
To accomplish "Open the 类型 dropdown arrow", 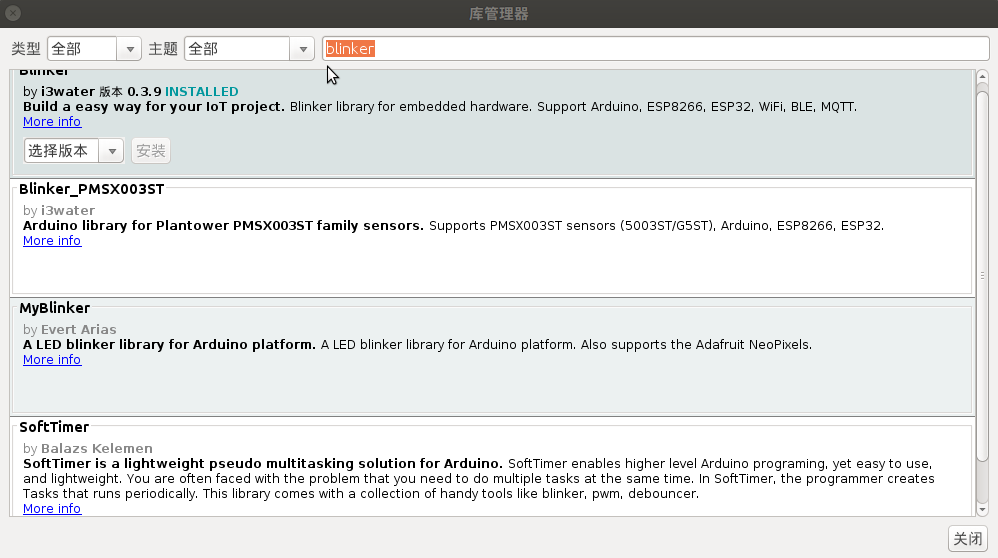I will point(130,49).
